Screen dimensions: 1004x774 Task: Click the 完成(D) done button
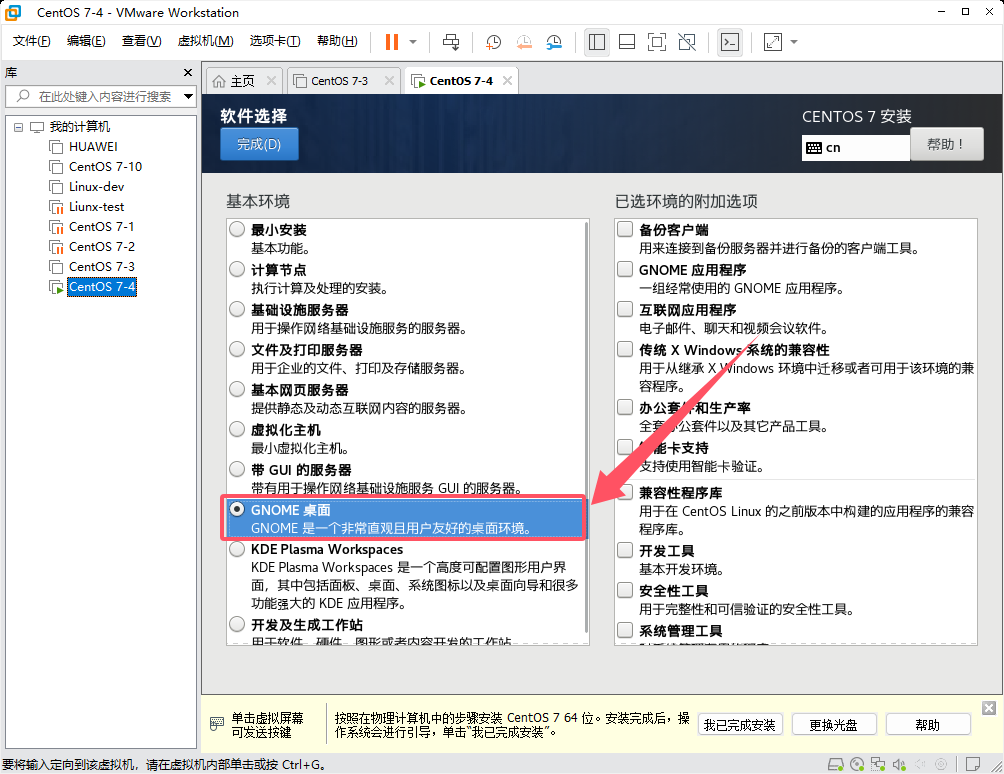tap(259, 144)
